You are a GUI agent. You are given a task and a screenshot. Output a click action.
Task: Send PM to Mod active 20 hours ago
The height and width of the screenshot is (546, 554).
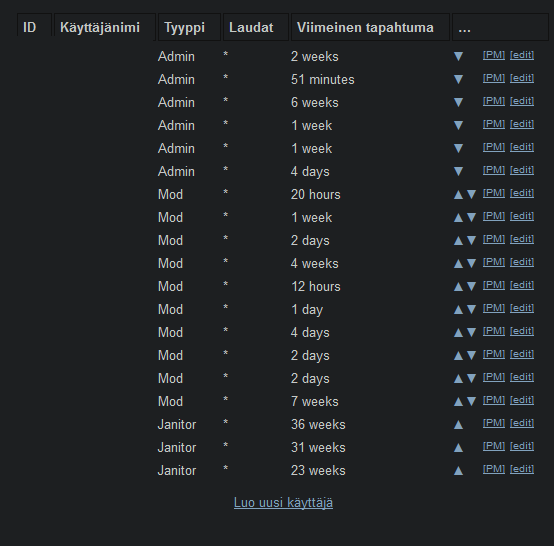pos(494,193)
